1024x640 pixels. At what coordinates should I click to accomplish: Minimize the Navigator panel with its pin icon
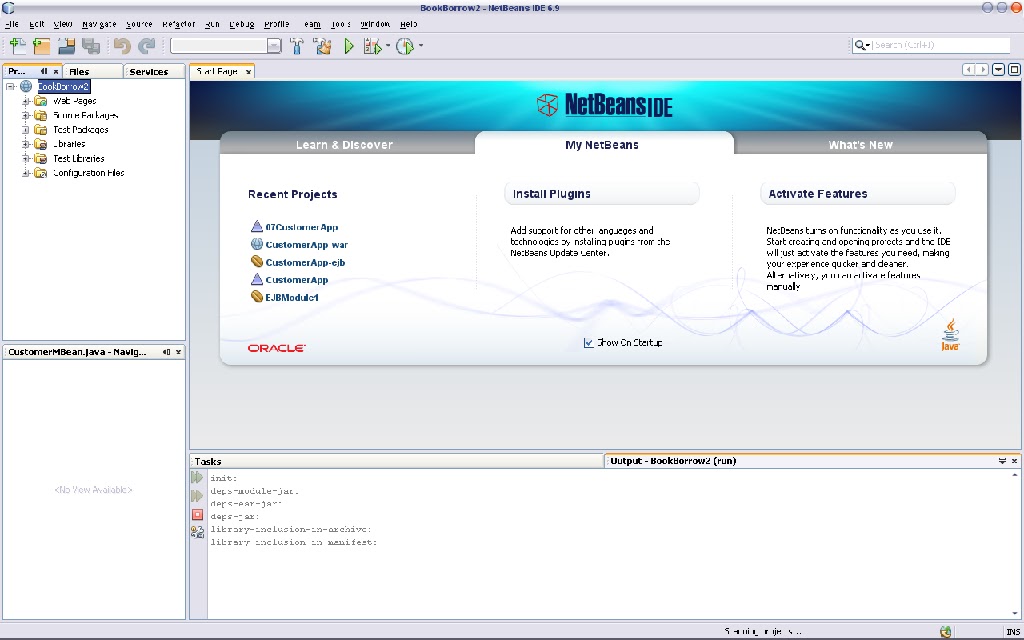[x=167, y=352]
